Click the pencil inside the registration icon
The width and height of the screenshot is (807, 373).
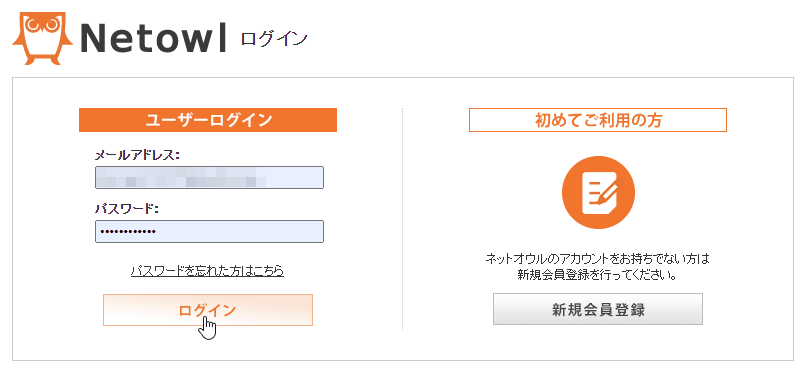[610, 191]
